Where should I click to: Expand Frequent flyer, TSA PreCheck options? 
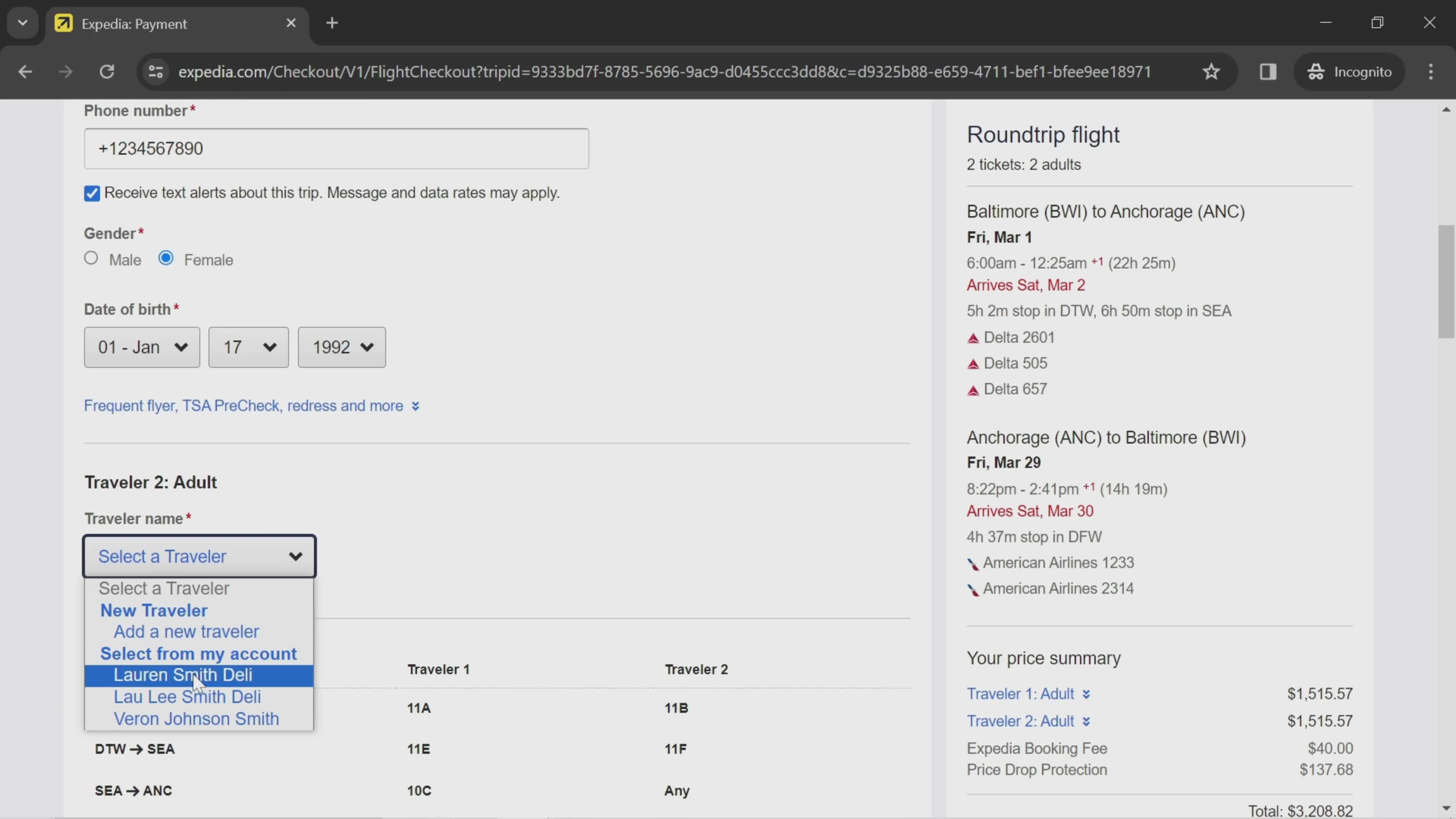[x=251, y=406]
